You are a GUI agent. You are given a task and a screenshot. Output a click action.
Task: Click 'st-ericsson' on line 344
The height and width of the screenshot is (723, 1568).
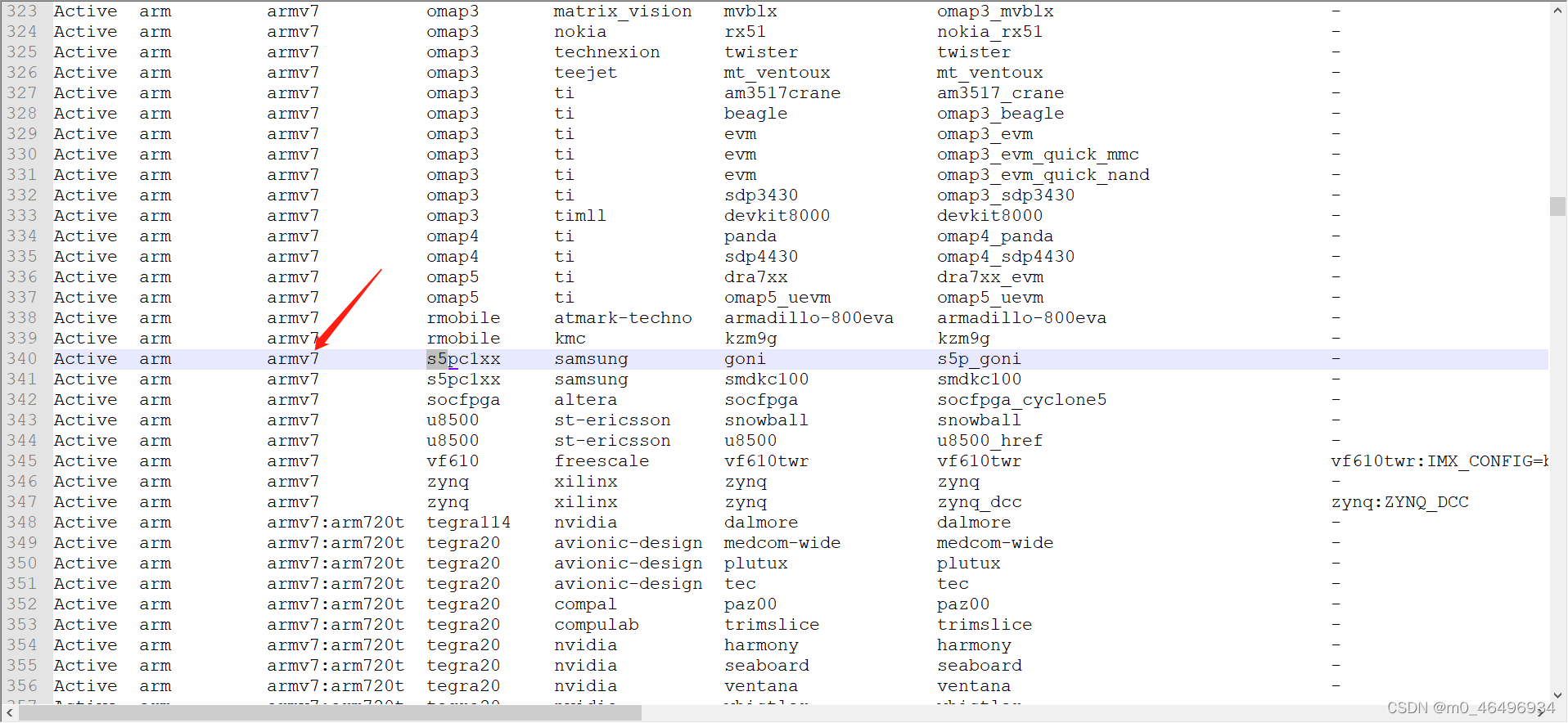pos(612,441)
